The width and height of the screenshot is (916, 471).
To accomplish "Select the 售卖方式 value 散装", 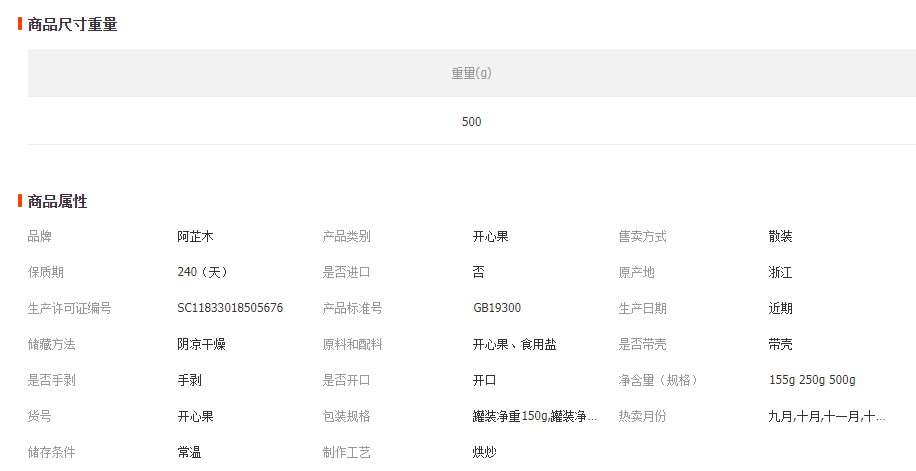I will 780,237.
